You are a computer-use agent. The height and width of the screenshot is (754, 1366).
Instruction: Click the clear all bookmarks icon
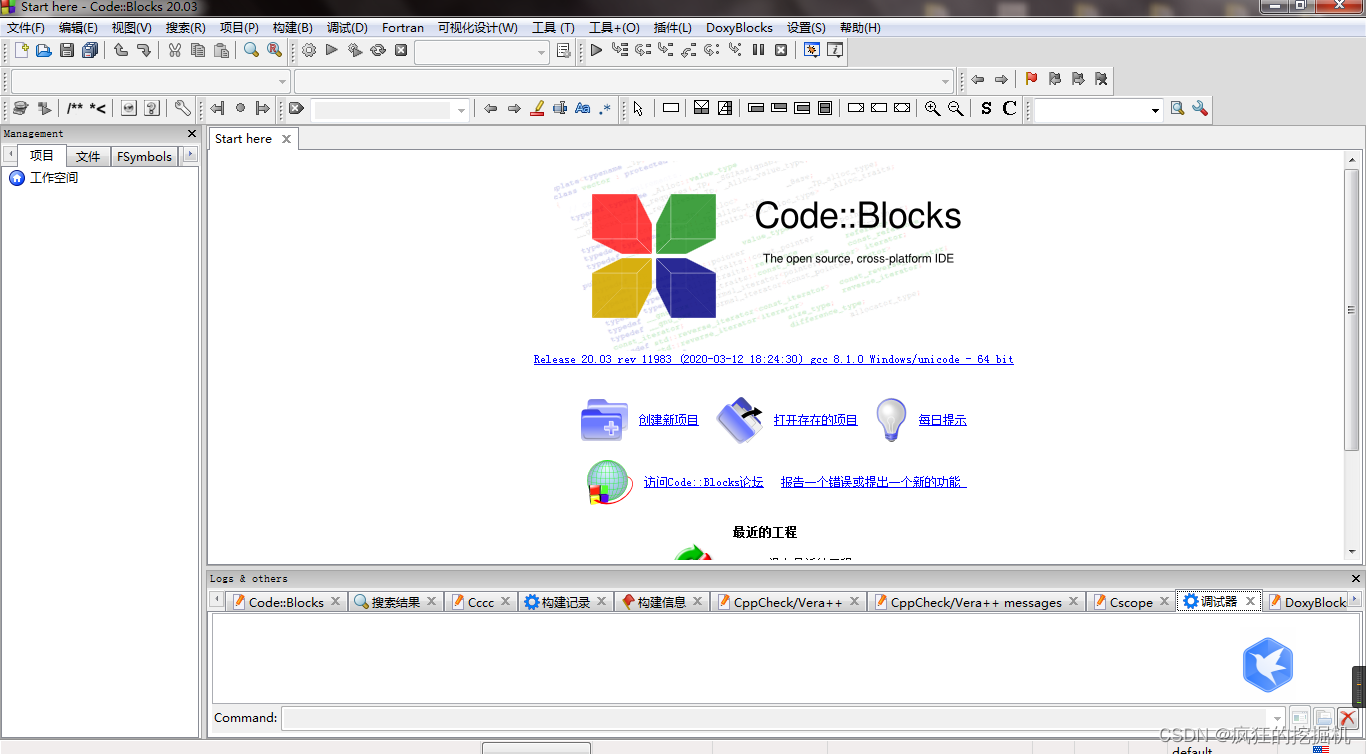coord(1101,79)
